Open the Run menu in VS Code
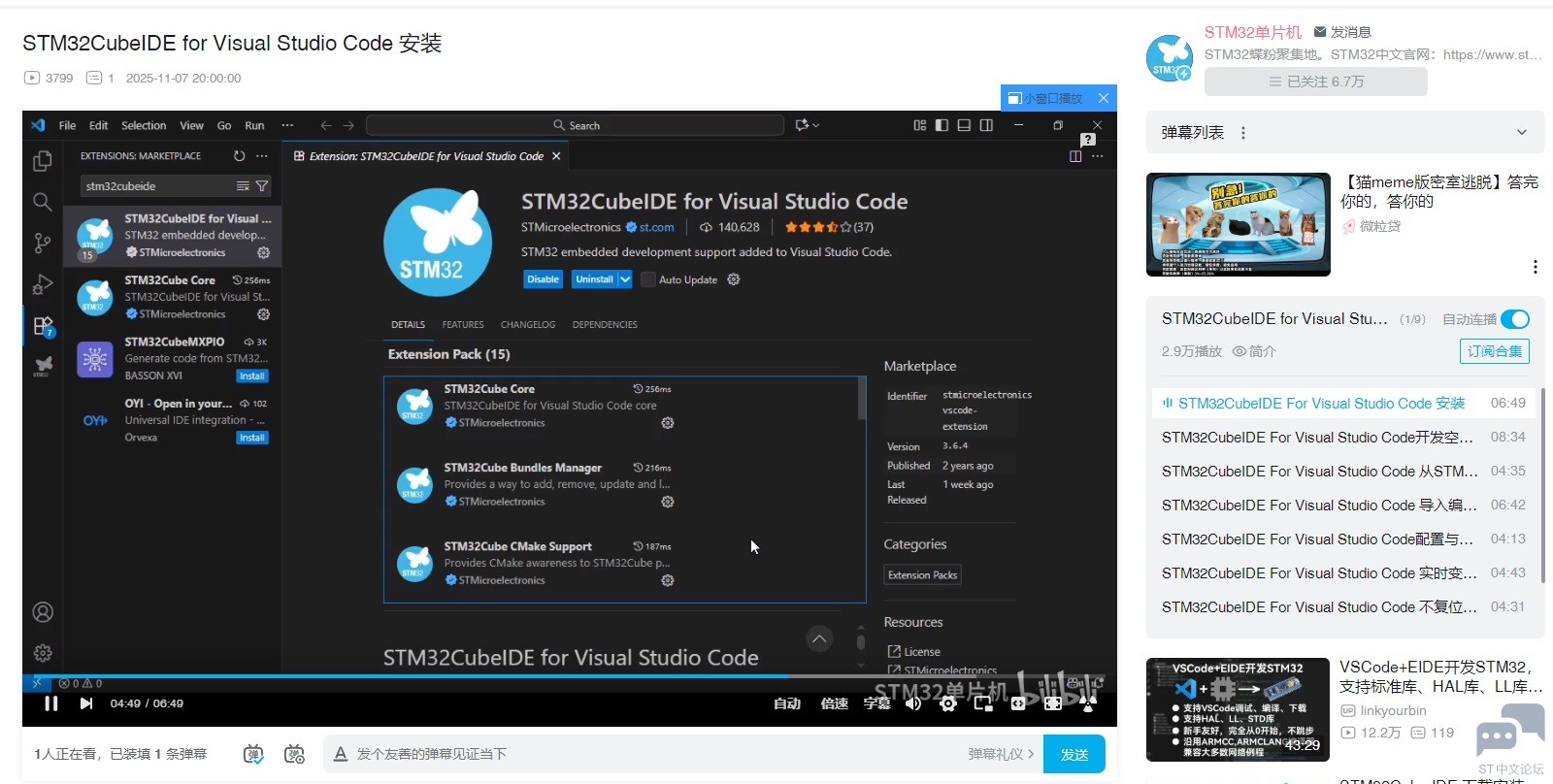Screen dimensions: 1553x784 pos(254,125)
